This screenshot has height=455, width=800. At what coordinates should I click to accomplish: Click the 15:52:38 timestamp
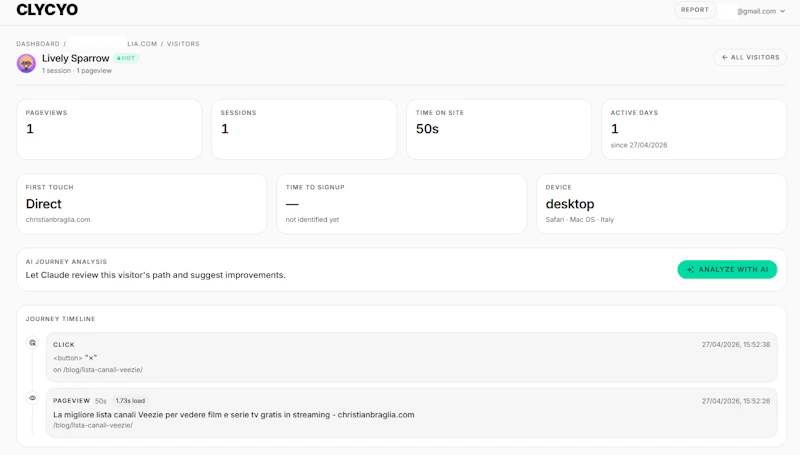pyautogui.click(x=736, y=345)
